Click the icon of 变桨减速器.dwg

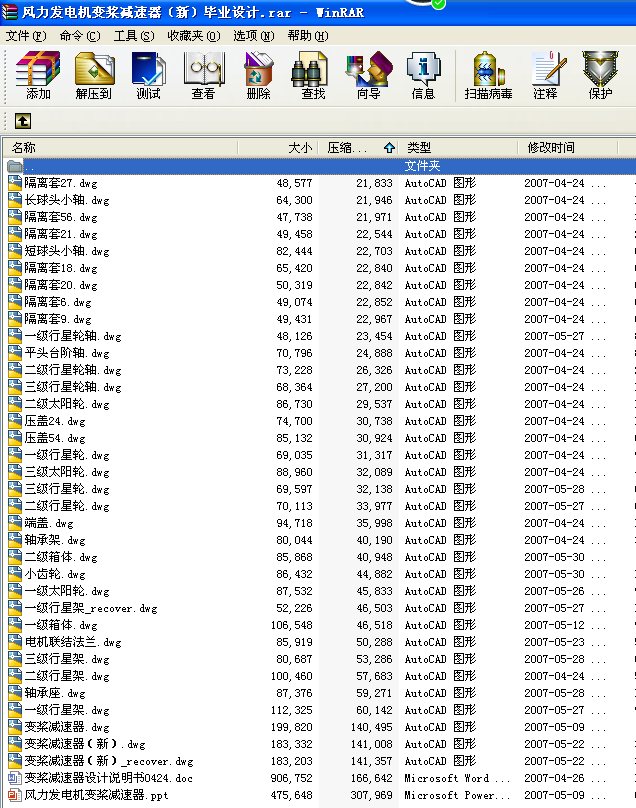click(15, 727)
